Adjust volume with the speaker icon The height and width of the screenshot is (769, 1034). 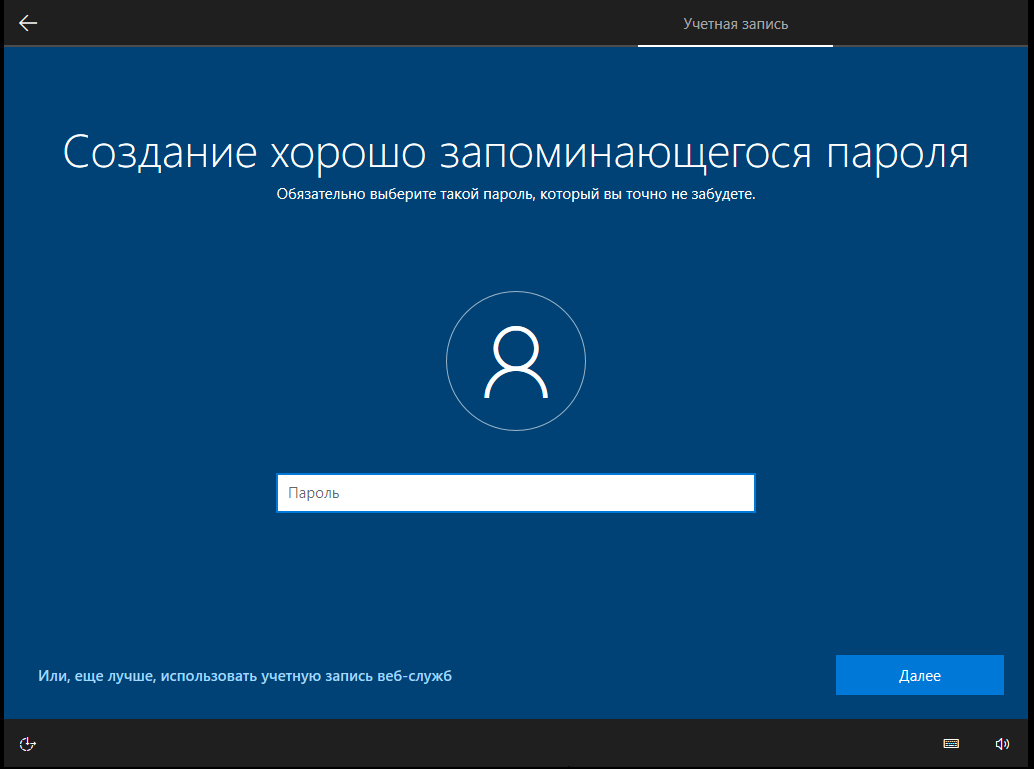point(1002,744)
